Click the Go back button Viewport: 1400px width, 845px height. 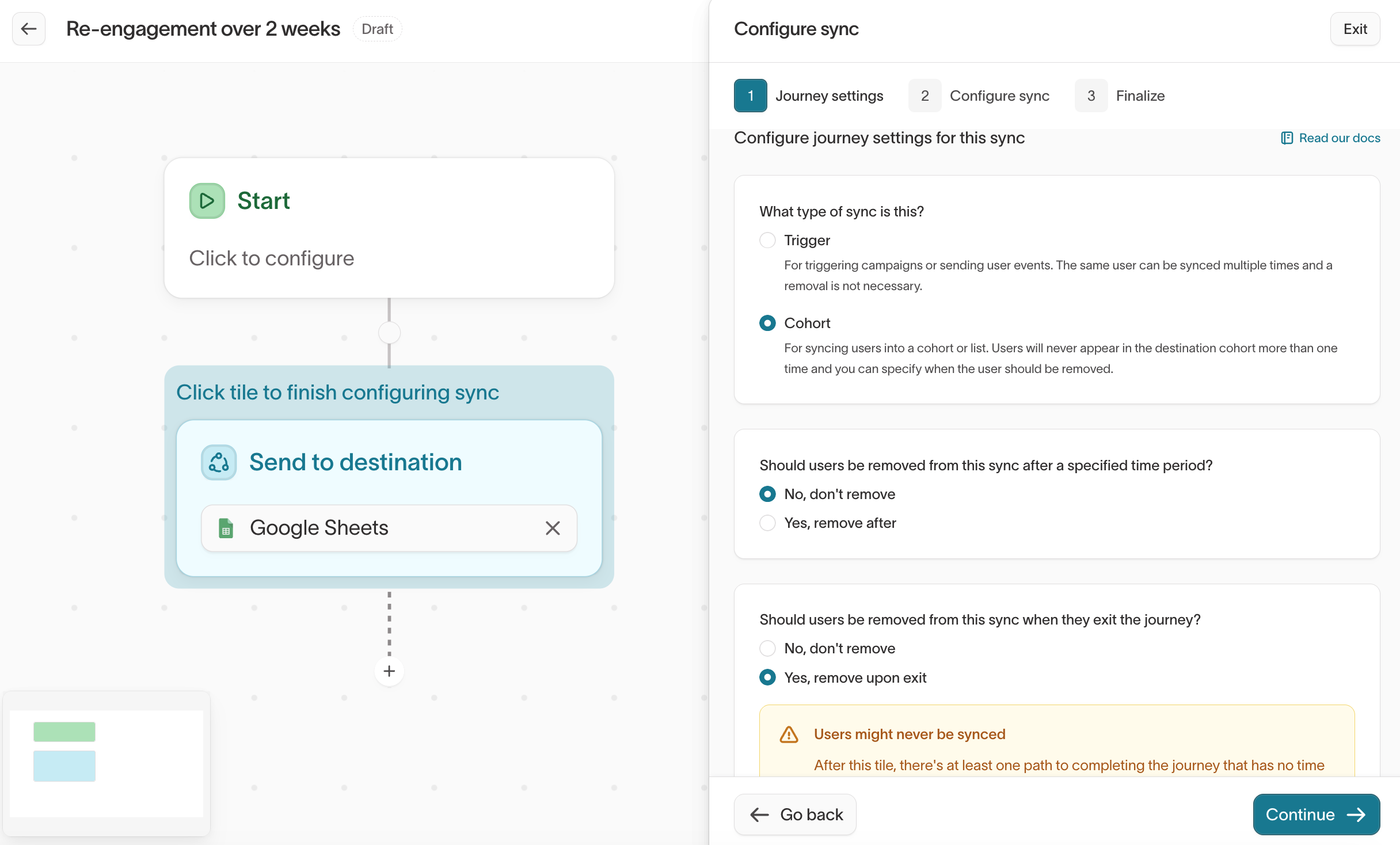click(x=795, y=814)
